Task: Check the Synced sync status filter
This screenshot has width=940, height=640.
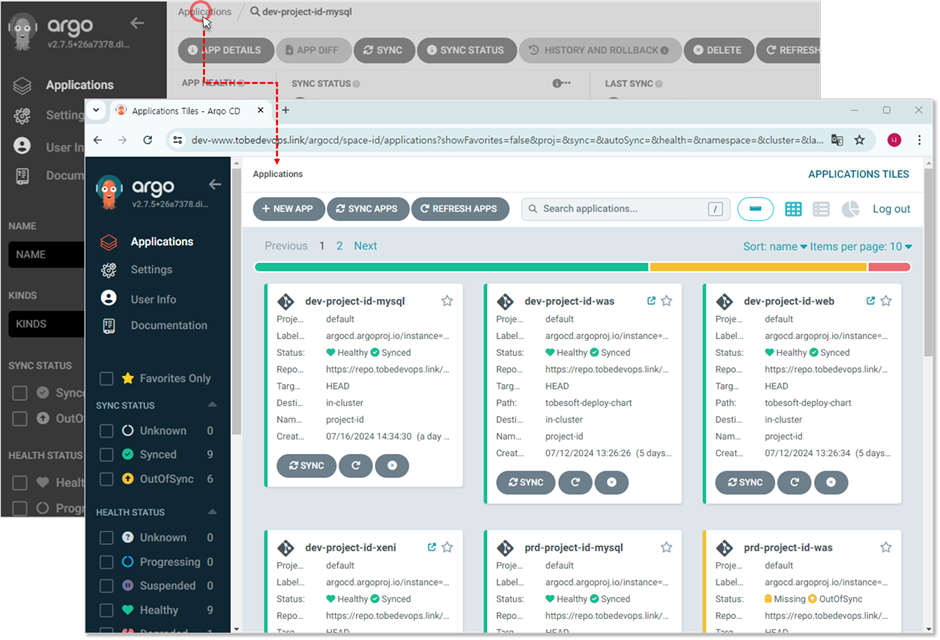Action: click(106, 455)
